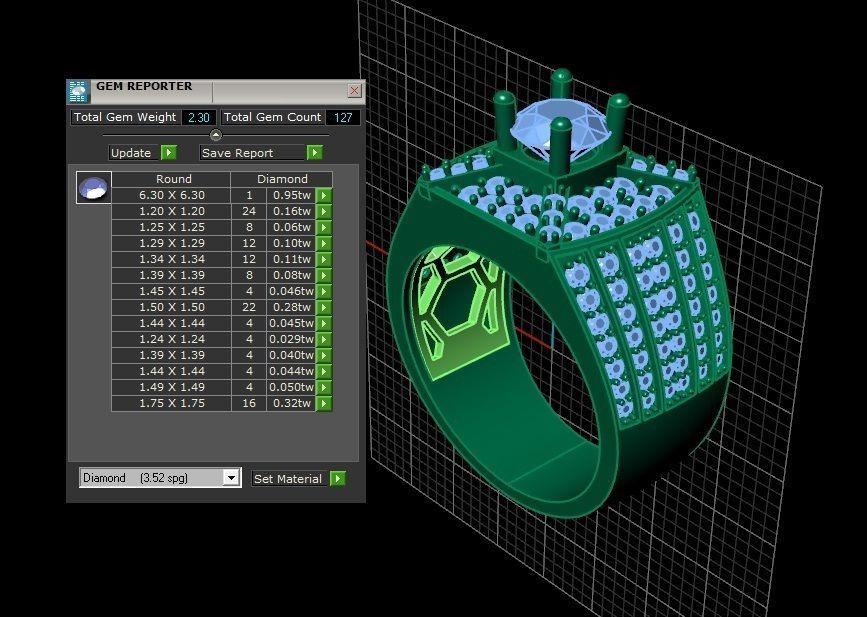Click the count cell showing 22
Screen dimensions: 867x617
(249, 307)
